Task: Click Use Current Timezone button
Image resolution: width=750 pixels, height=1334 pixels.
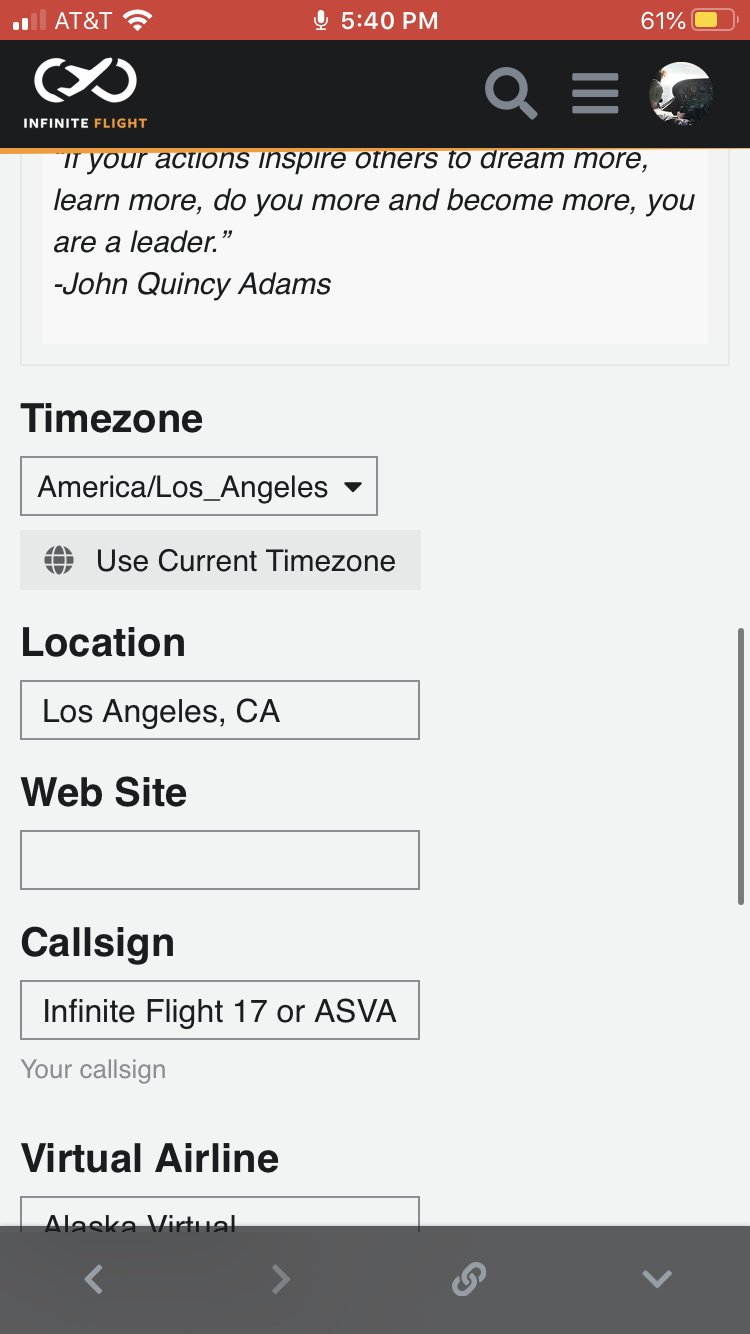Action: click(x=220, y=560)
